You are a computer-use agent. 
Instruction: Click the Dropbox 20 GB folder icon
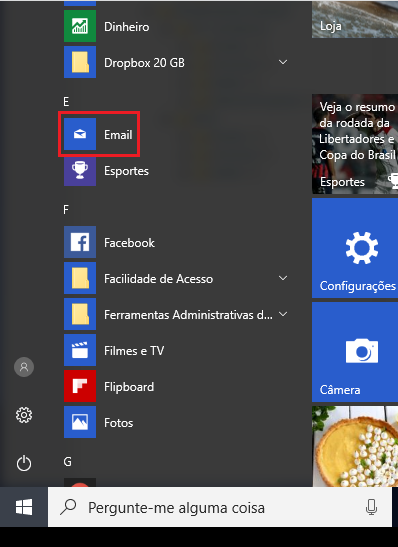click(x=80, y=62)
